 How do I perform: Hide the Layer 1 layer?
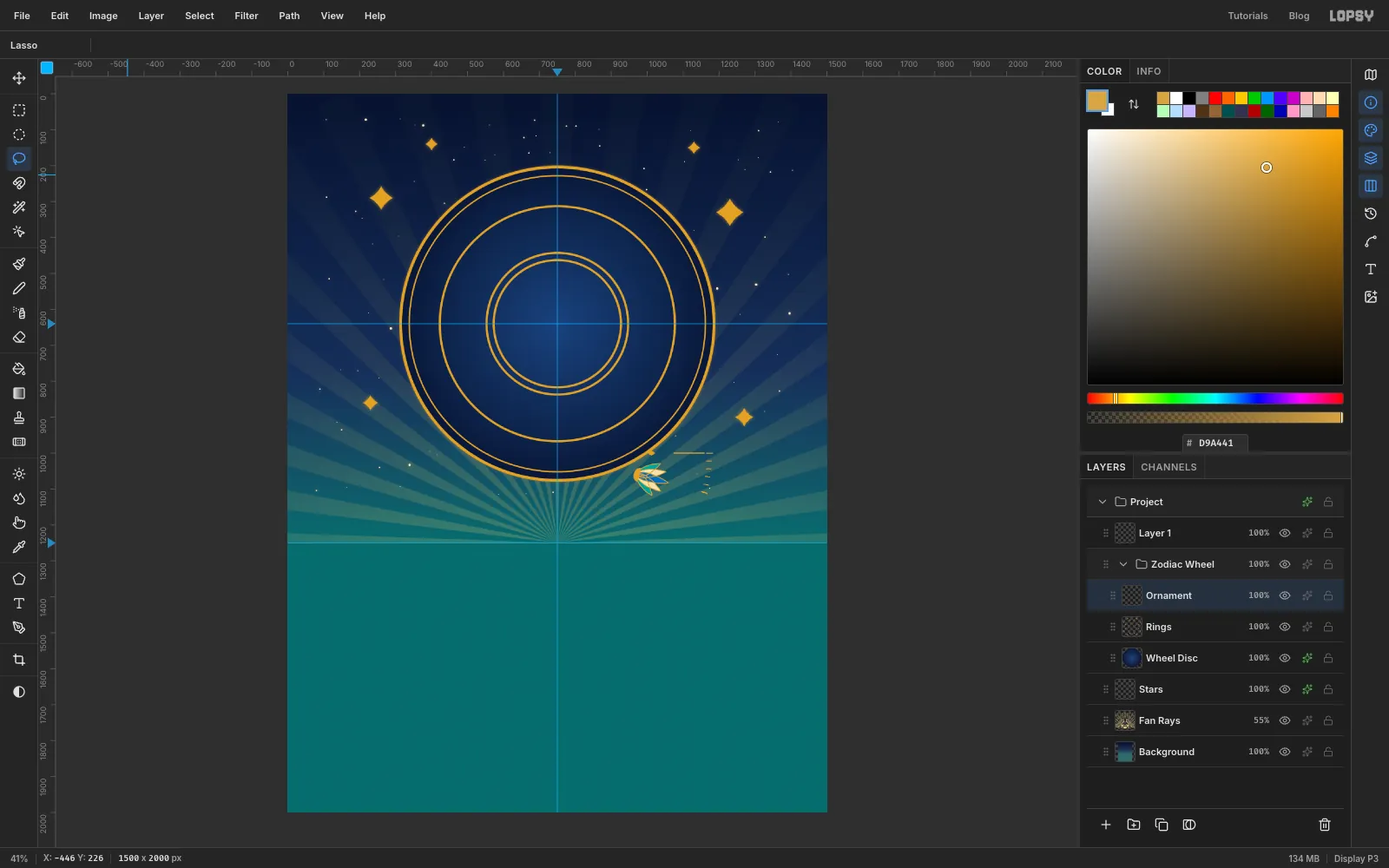pos(1285,533)
